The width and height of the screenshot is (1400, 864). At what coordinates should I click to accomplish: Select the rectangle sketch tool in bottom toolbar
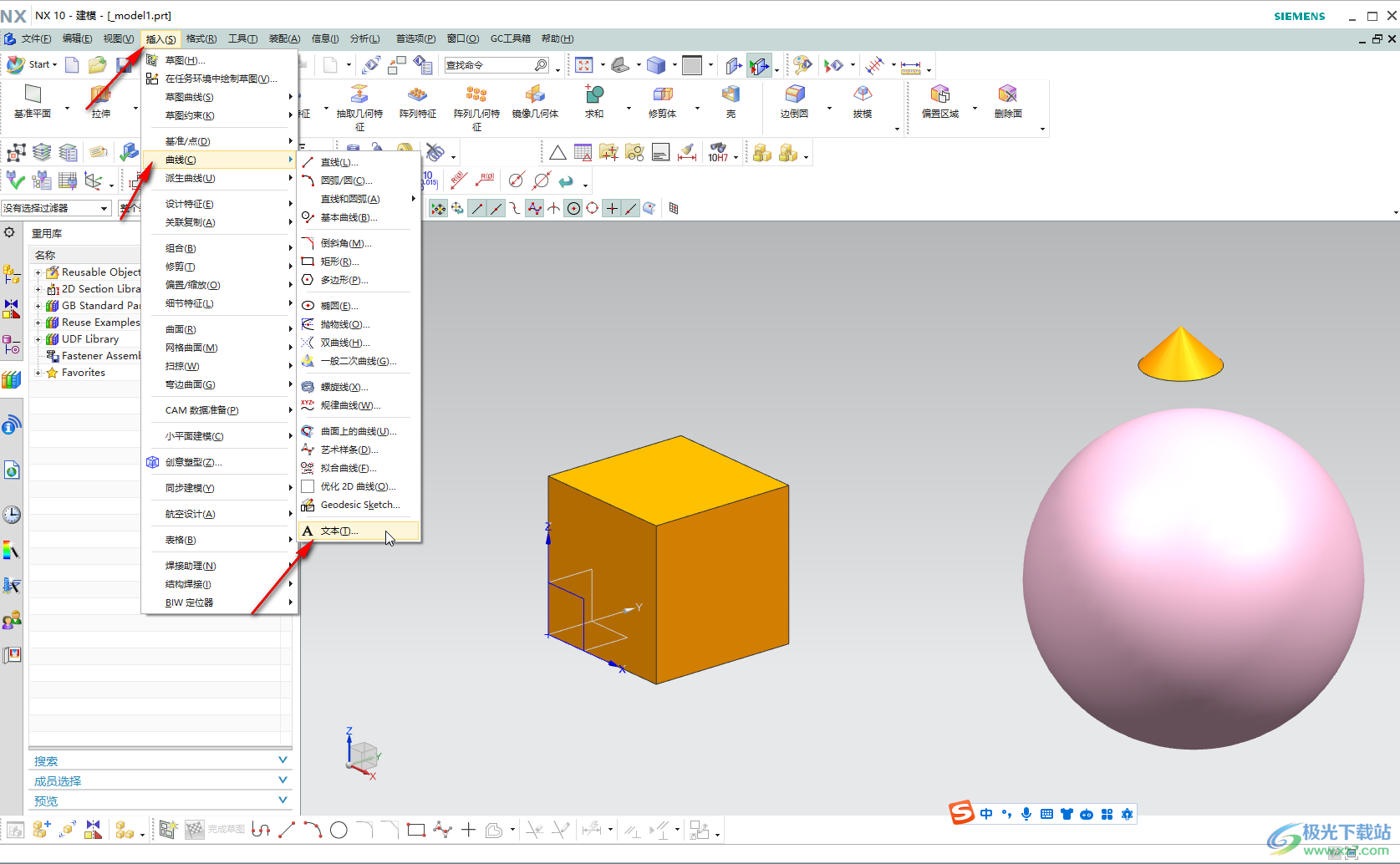point(415,830)
